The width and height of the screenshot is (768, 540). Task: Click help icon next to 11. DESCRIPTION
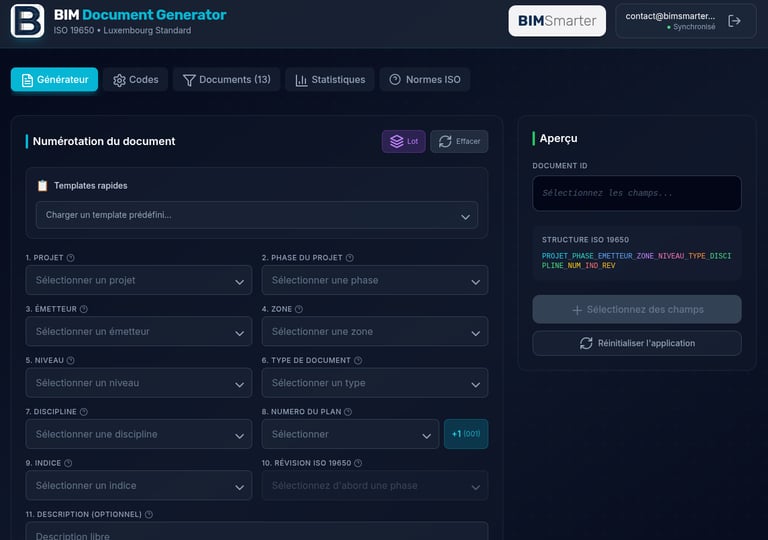pos(149,515)
